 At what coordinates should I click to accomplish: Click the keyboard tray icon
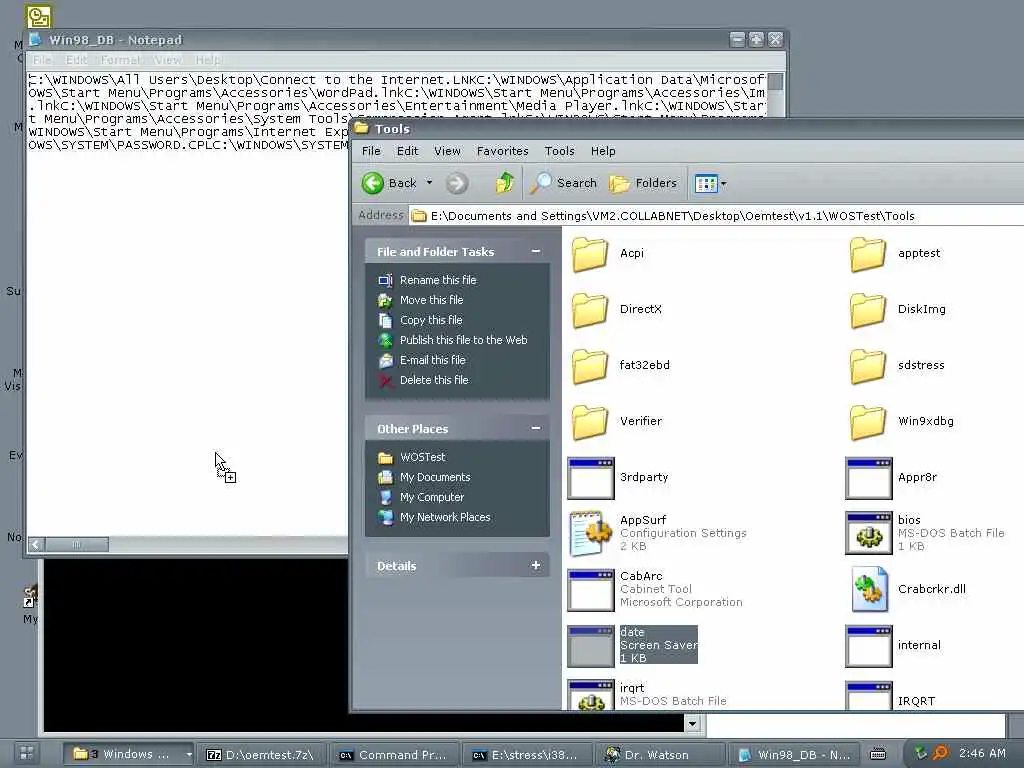878,754
